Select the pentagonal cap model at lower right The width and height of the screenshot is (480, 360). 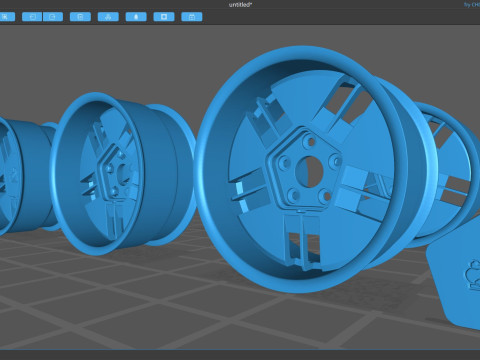455,272
